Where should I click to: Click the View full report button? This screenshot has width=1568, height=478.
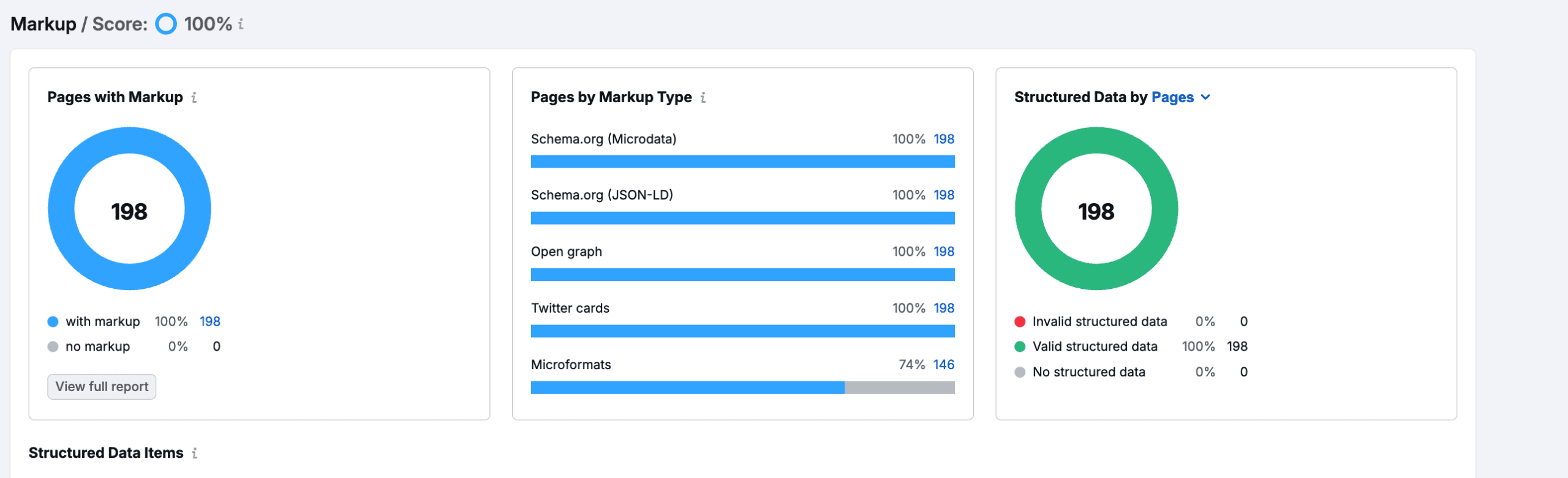102,387
